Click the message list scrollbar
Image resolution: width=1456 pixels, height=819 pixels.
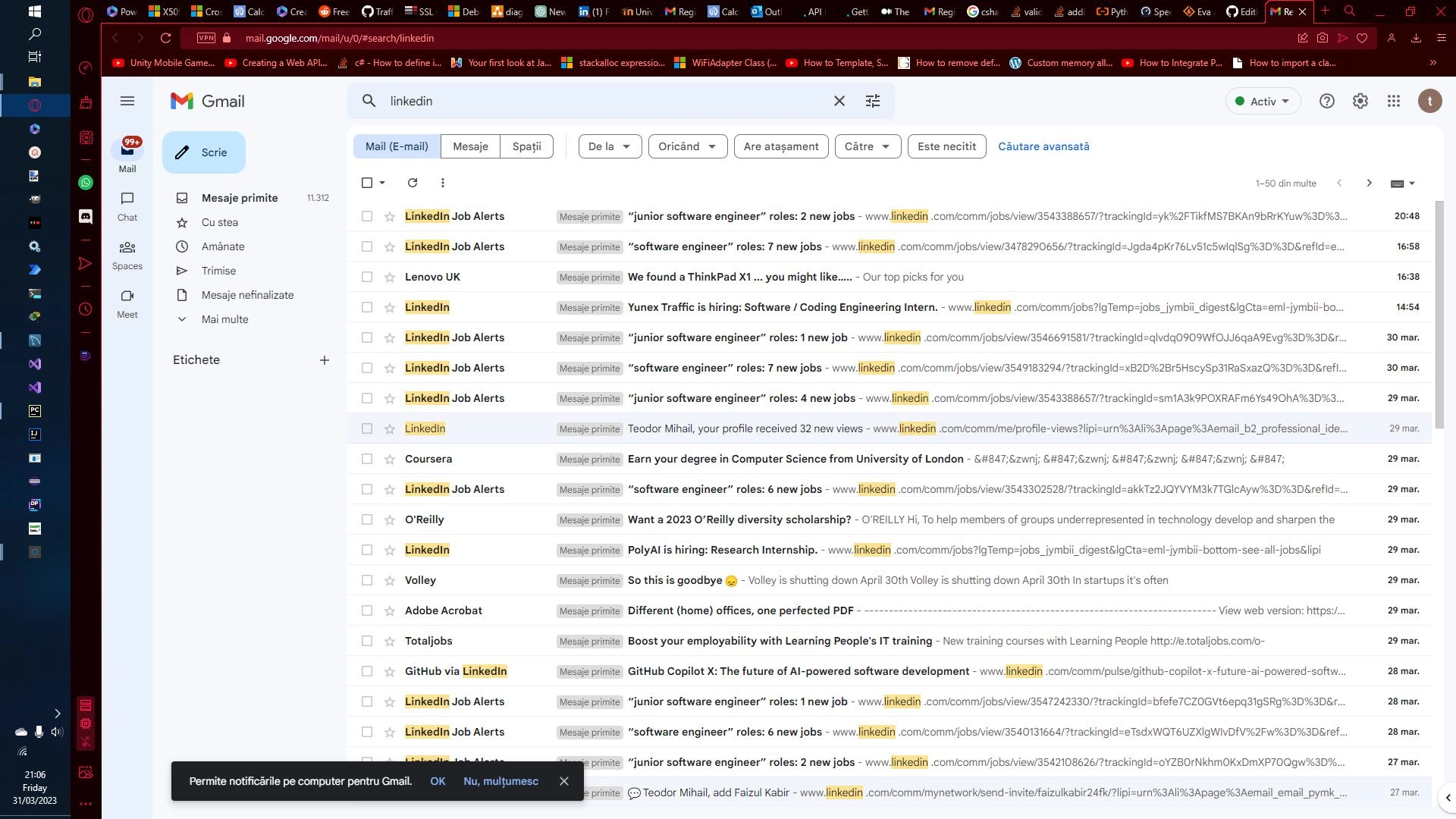[x=1440, y=315]
